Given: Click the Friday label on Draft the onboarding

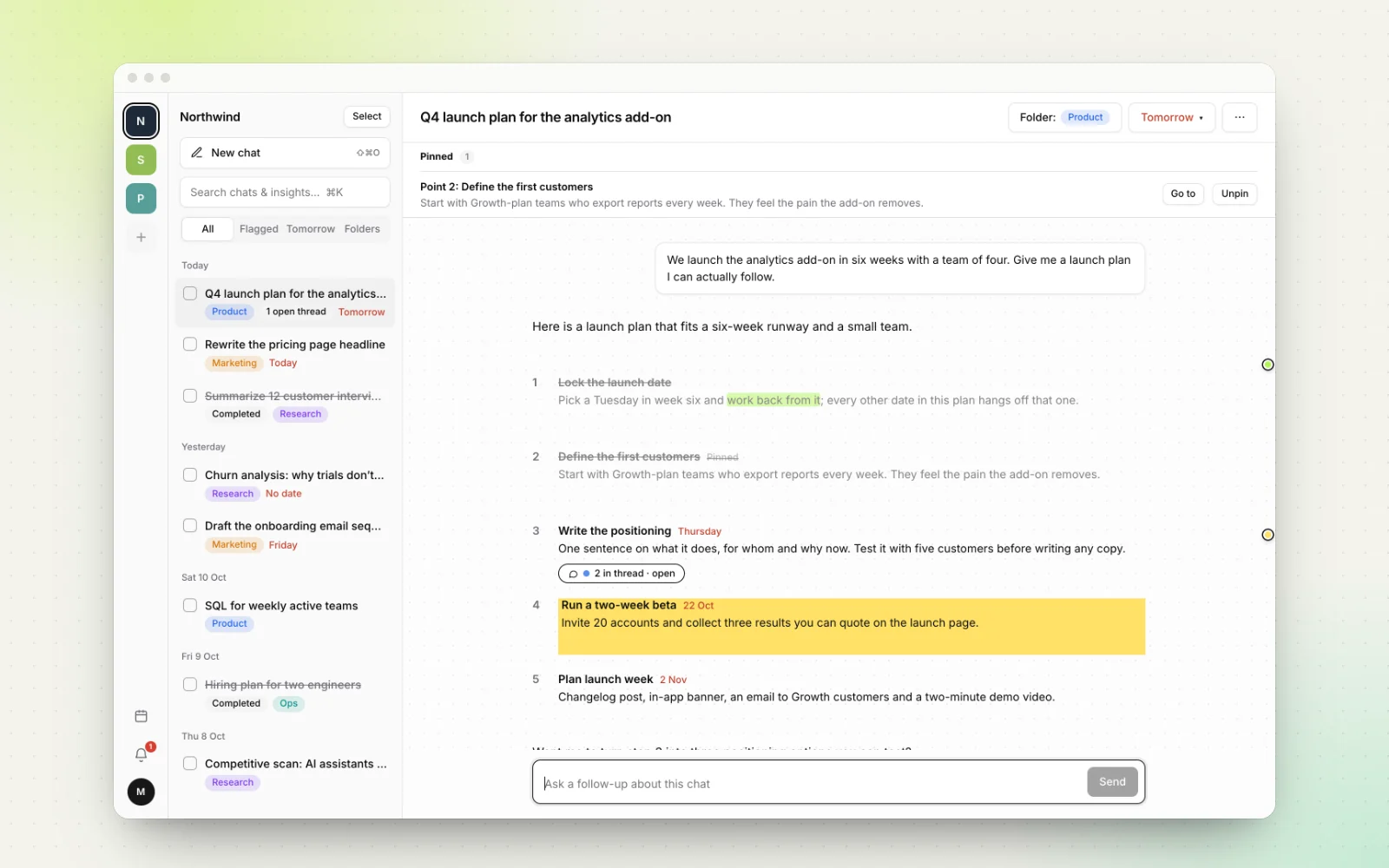Looking at the screenshot, I should [283, 545].
